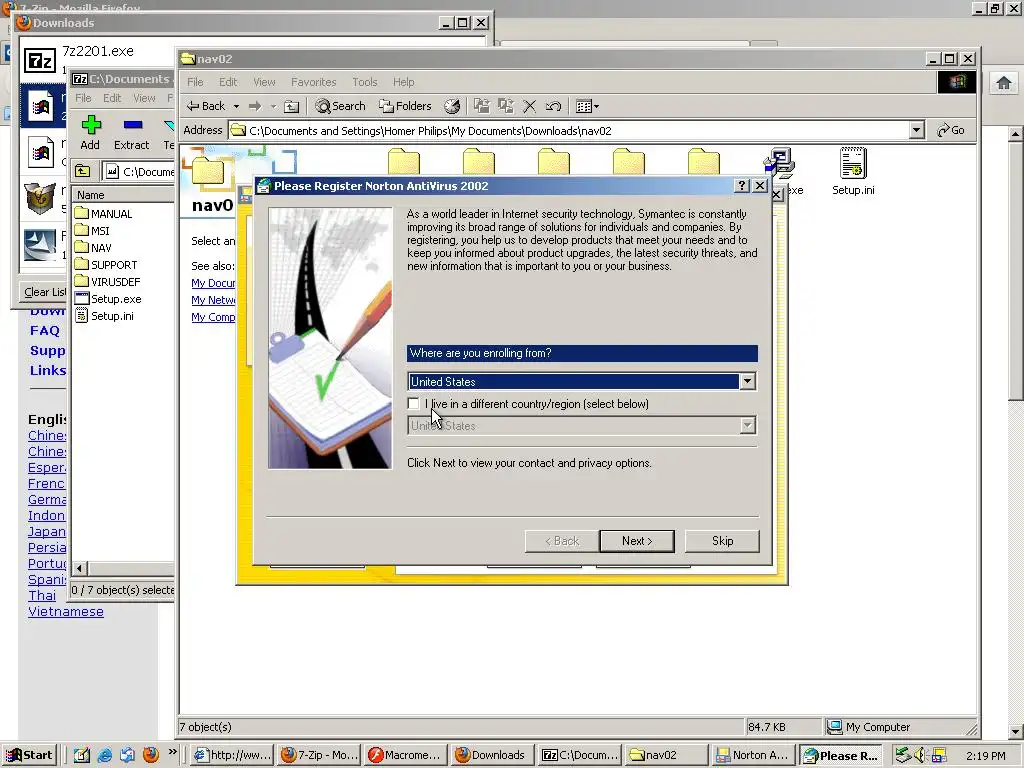Click Copy To icon in nav02 toolbar
1024x768 pixels.
(x=505, y=106)
